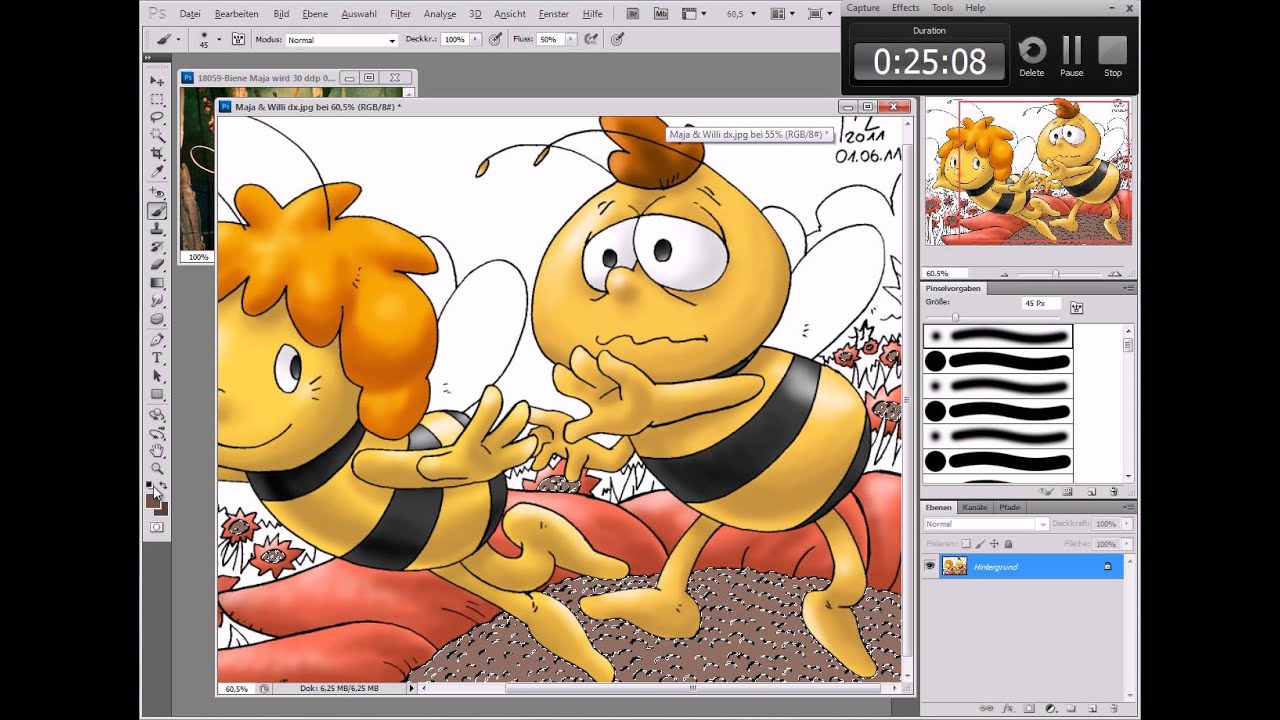Select the Rectangle shape tool

click(157, 394)
